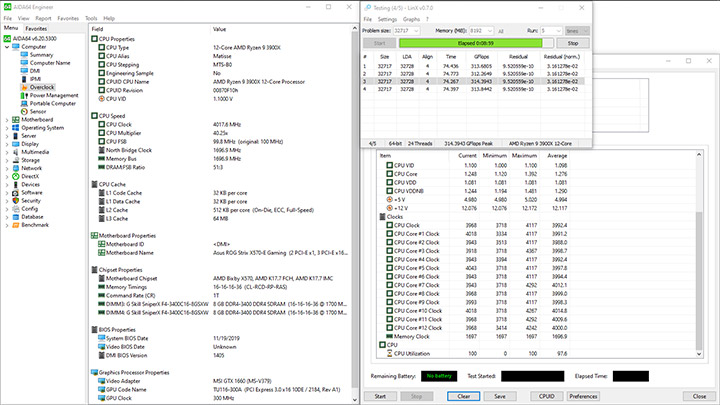Viewport: 720px width, 405px height.
Task: Click the Network category icon
Action: (x=16, y=168)
